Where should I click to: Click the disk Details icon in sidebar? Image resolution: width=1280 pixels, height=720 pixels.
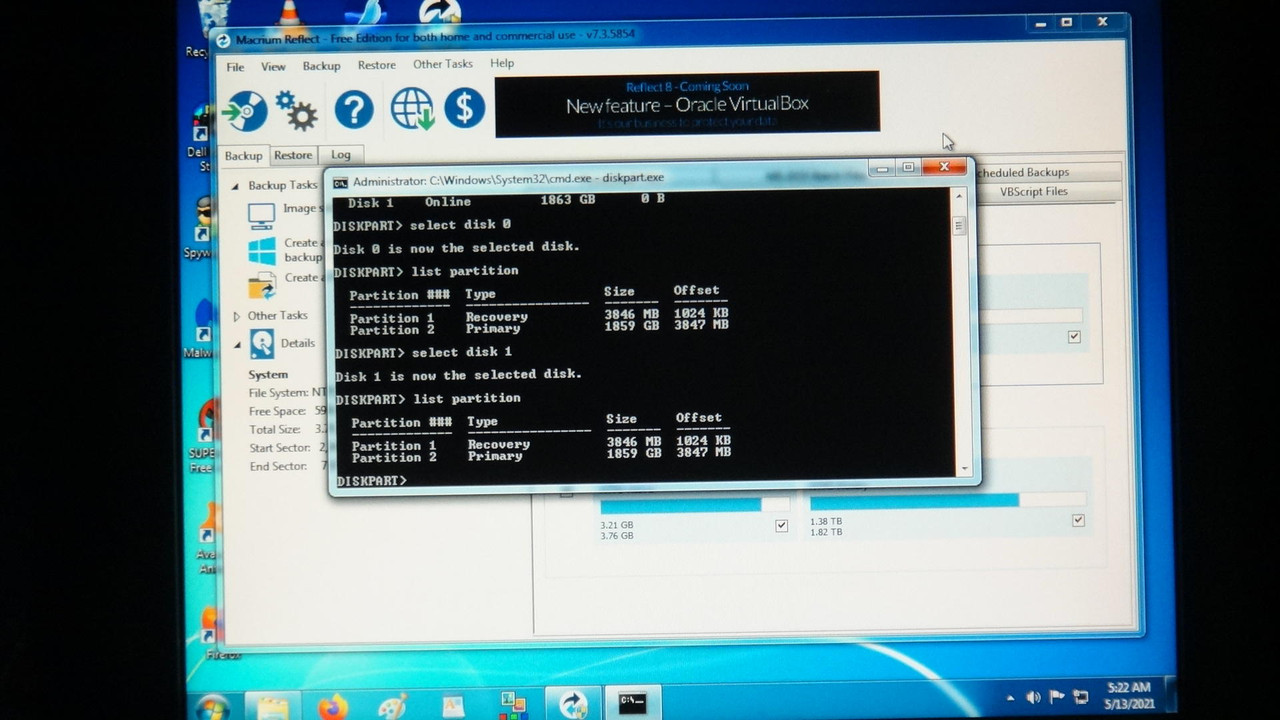pyautogui.click(x=262, y=344)
